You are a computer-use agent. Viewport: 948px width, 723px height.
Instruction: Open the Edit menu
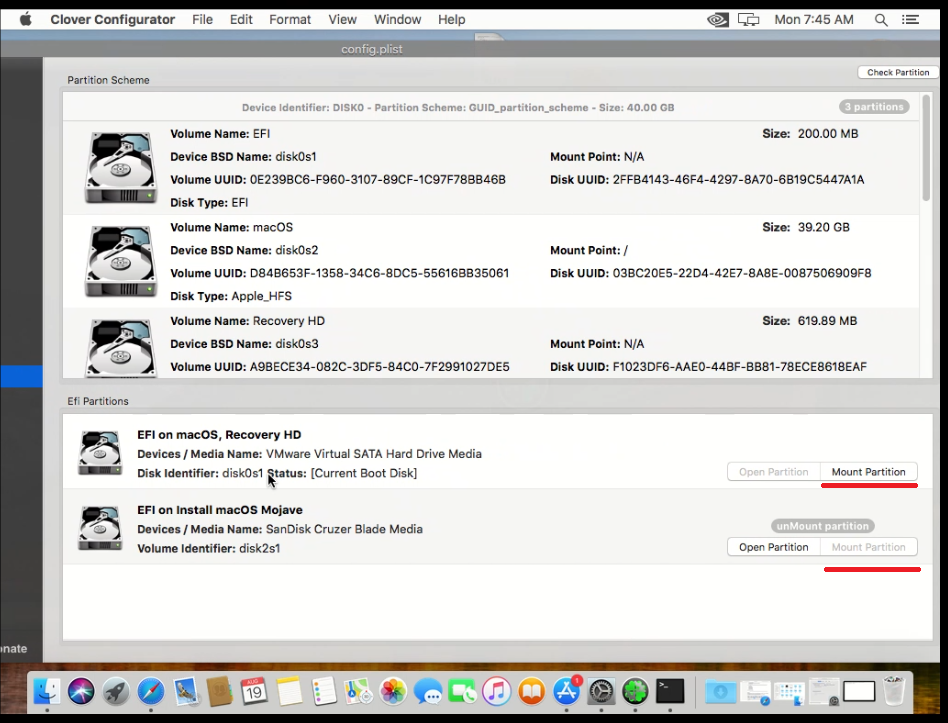241,19
